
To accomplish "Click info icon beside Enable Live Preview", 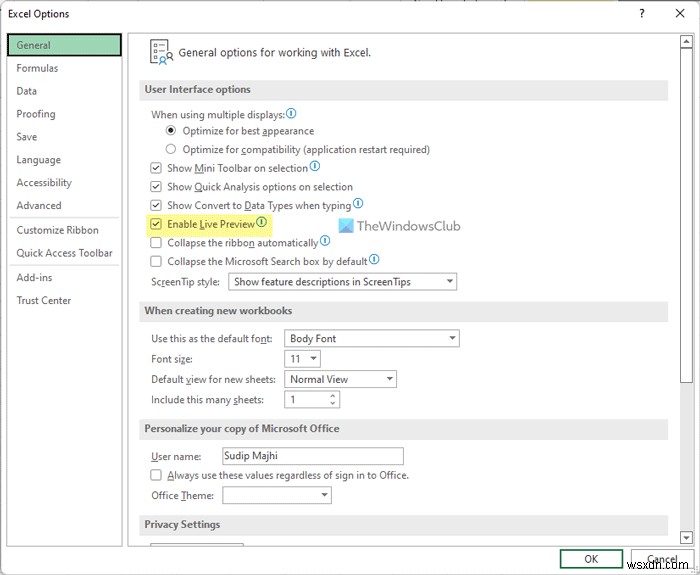I will 261,222.
